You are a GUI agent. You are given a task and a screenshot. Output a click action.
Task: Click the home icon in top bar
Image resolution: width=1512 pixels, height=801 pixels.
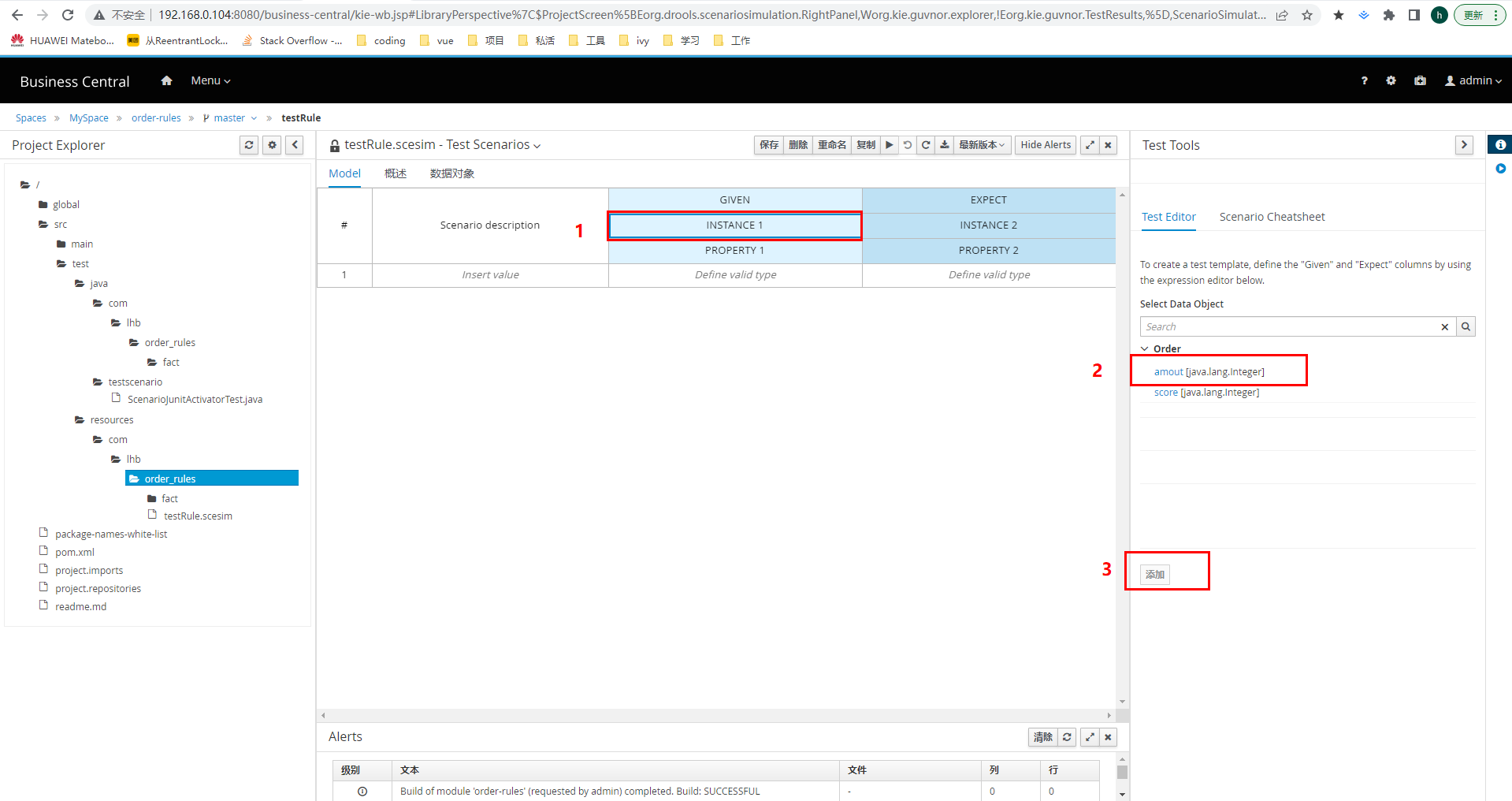(166, 80)
